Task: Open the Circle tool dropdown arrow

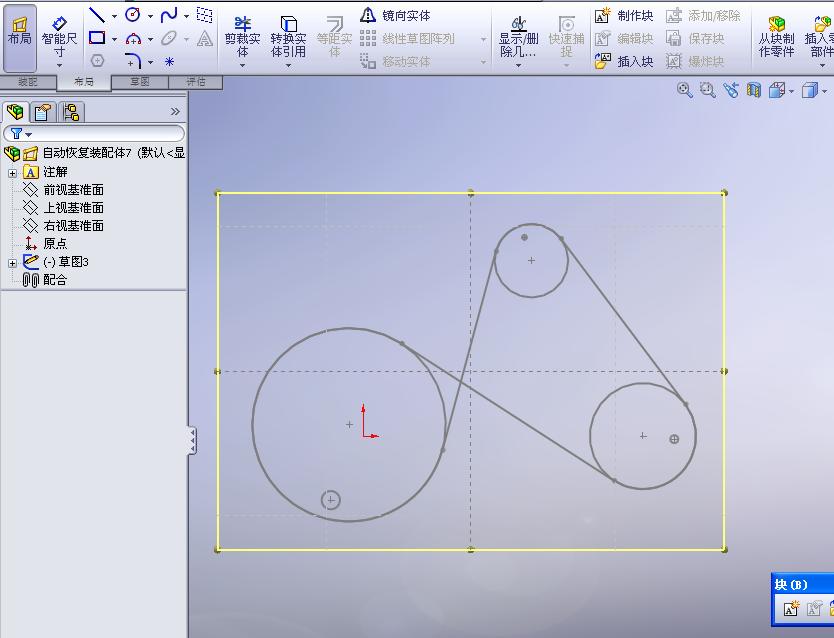Action: pyautogui.click(x=151, y=16)
